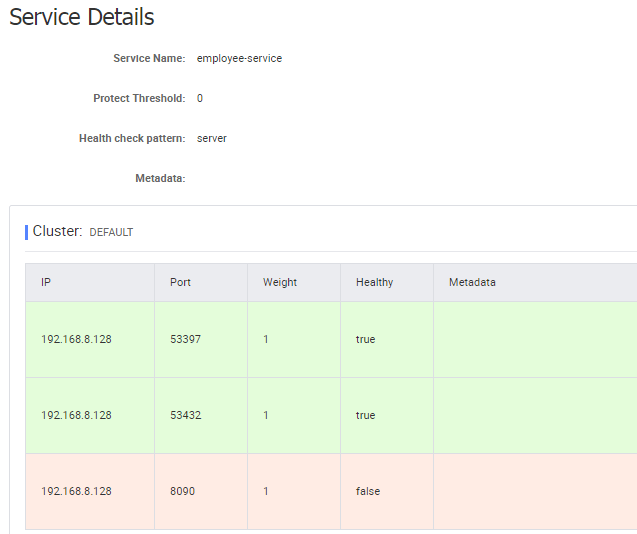637x534 pixels.
Task: Click the healthy true value for port 53432
Action: point(365,416)
